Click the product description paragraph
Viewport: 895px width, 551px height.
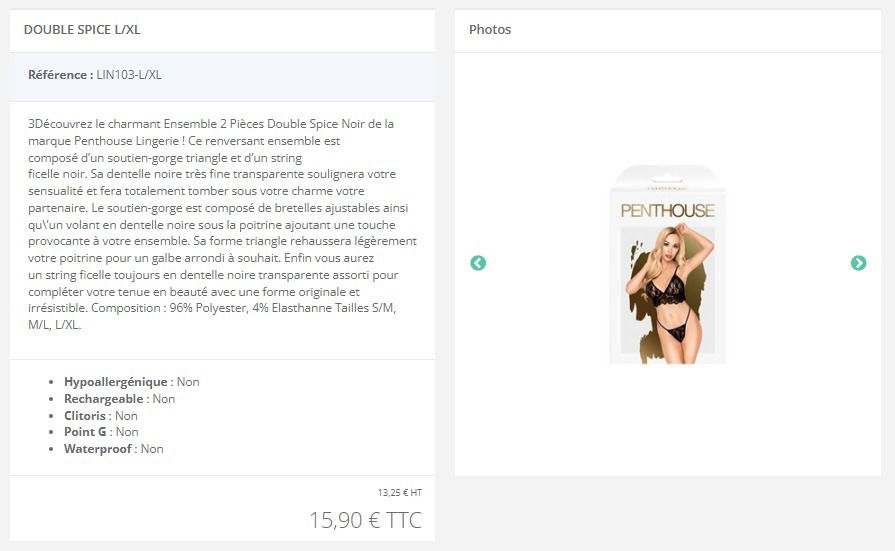pos(223,224)
